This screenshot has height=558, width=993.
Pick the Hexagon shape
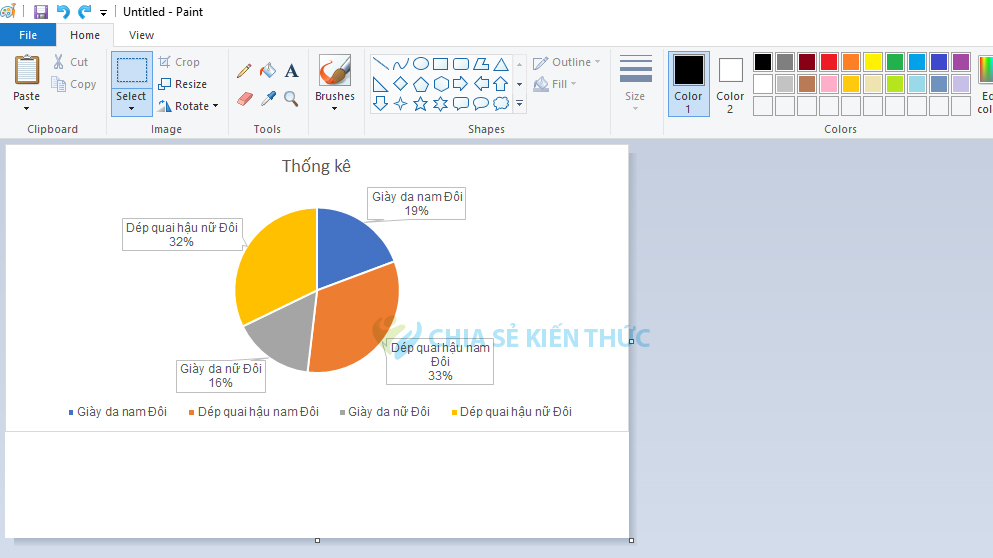point(441,84)
